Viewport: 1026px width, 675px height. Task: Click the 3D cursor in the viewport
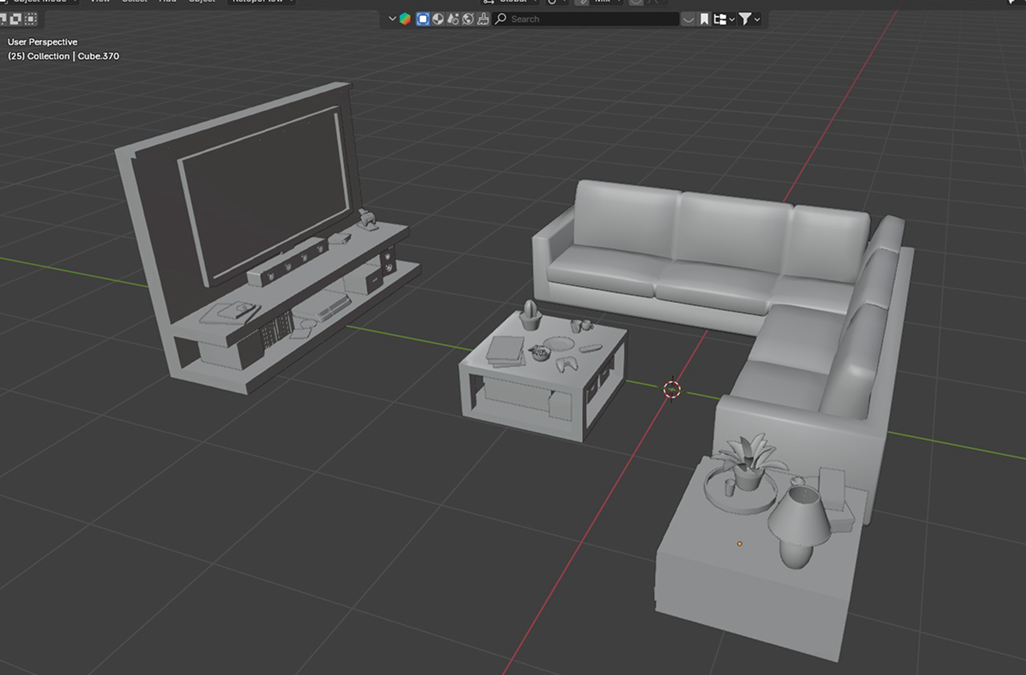coord(671,390)
